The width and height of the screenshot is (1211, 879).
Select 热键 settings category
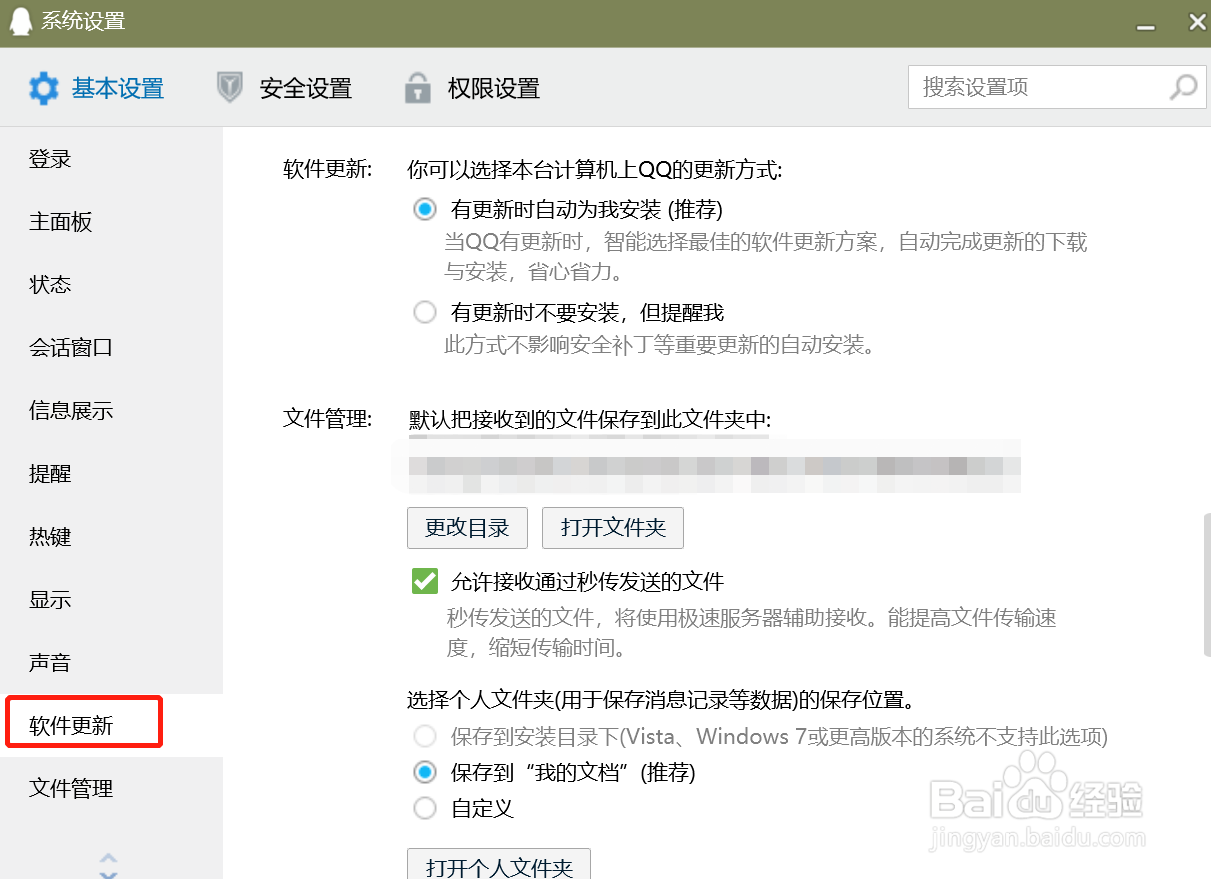coord(50,536)
